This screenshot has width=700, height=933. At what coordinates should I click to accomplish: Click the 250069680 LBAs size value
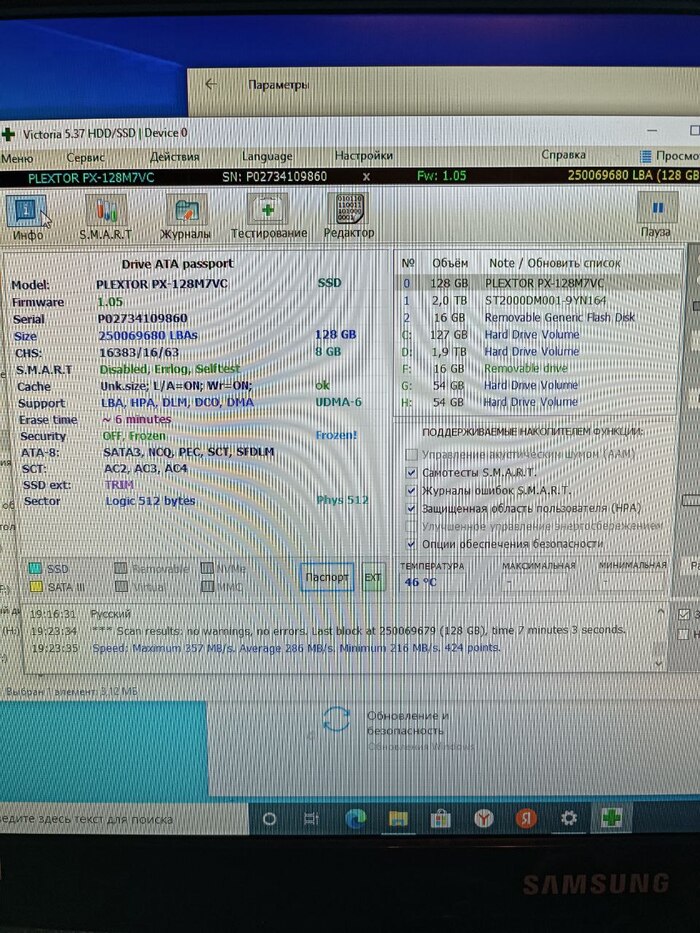148,335
